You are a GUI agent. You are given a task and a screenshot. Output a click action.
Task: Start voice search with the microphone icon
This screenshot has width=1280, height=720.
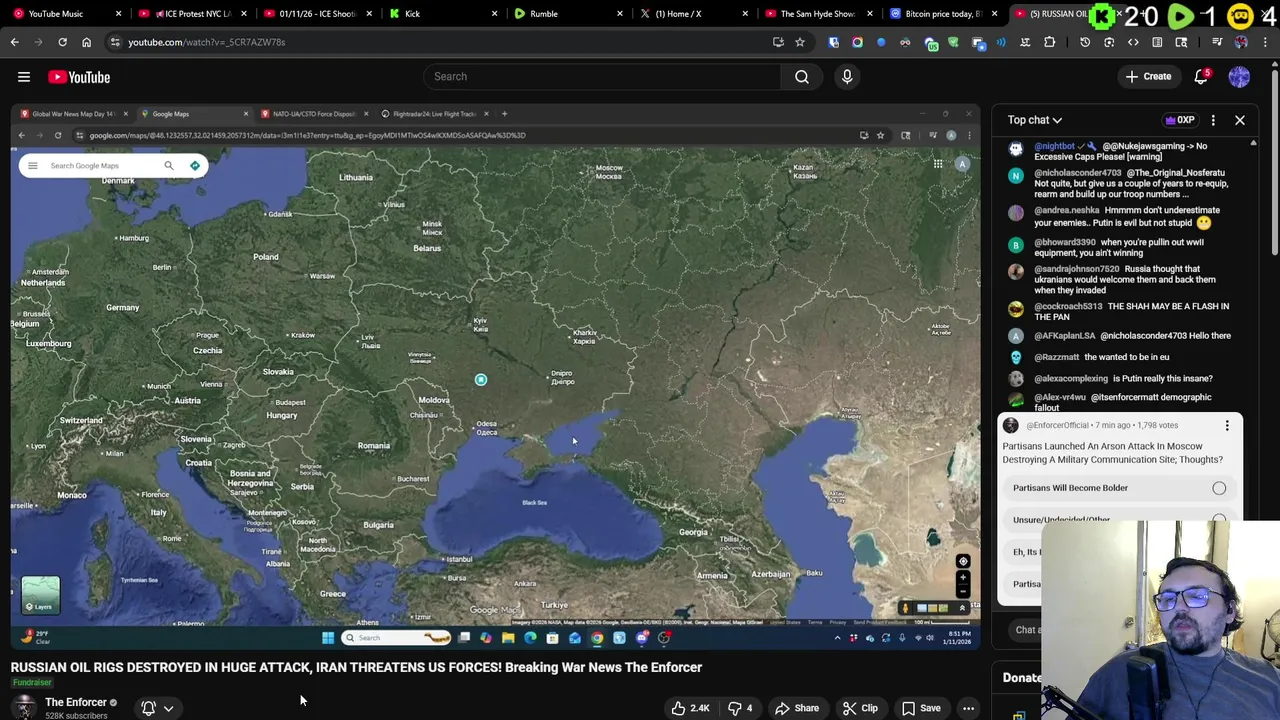tap(847, 77)
